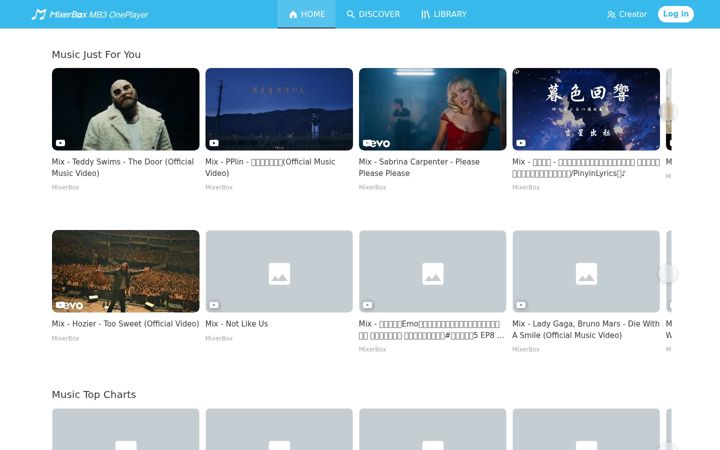This screenshot has width=720, height=450.
Task: Click MixerBox label under Lady Gaga mix
Action: tap(526, 349)
